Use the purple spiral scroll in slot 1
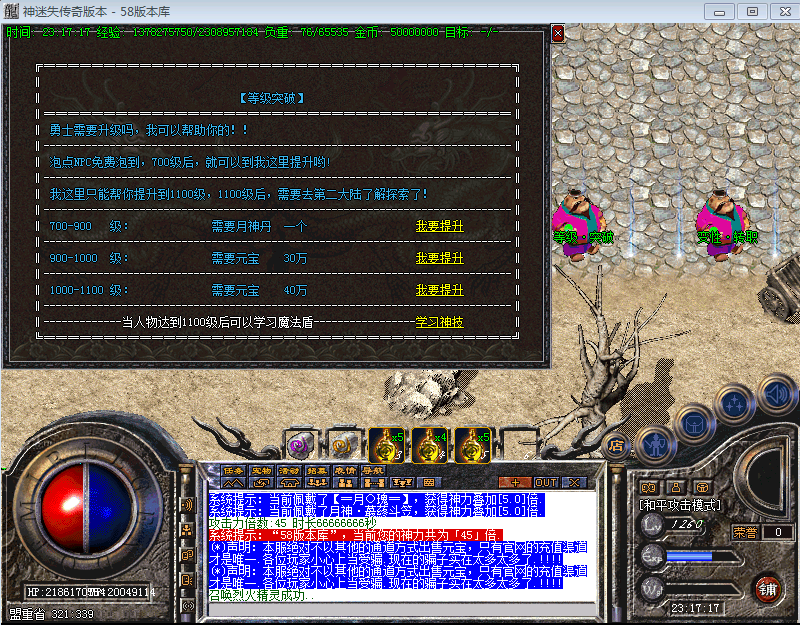This screenshot has width=800, height=625. click(301, 445)
